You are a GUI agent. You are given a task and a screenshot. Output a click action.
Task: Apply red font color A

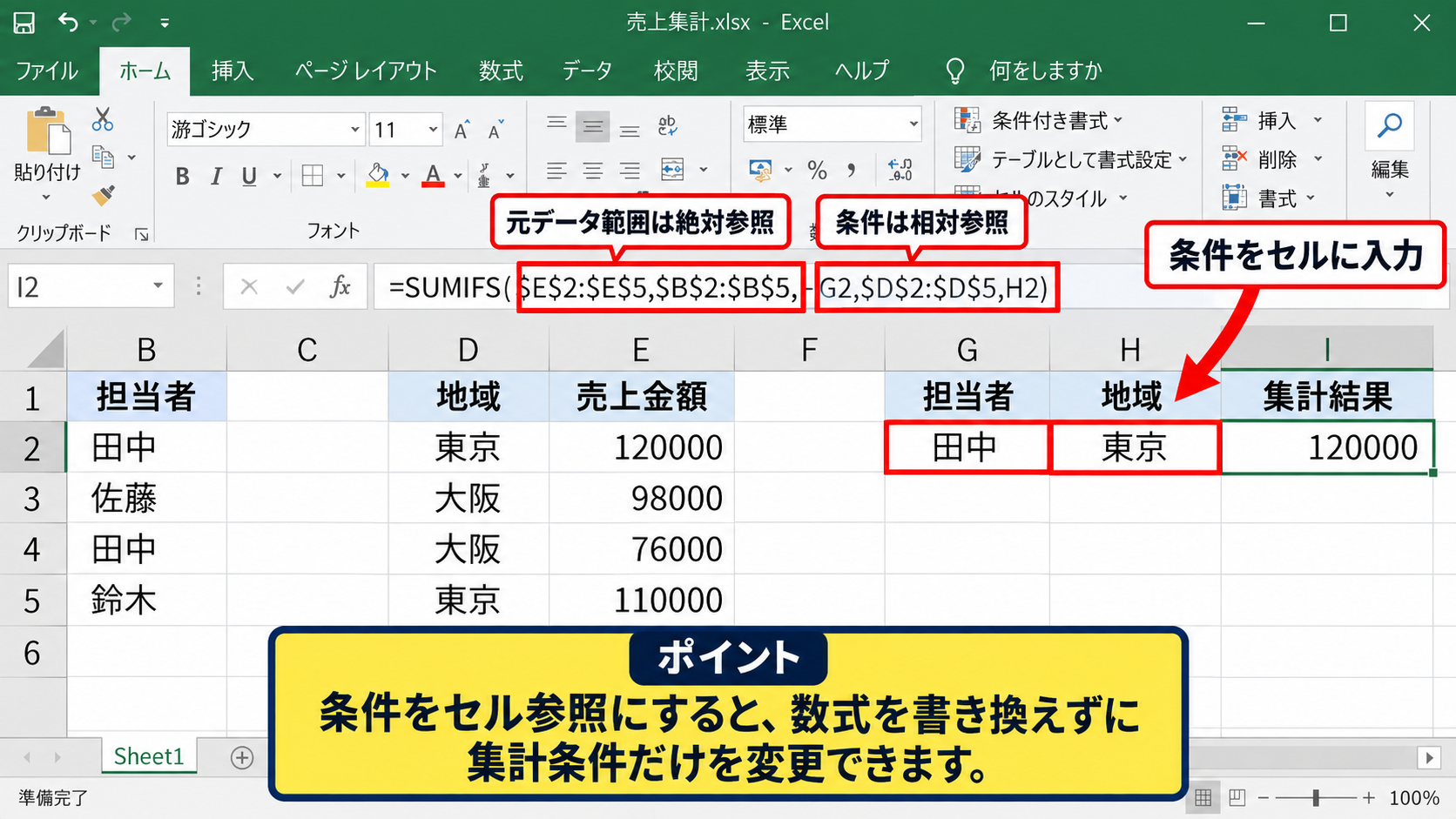point(433,175)
